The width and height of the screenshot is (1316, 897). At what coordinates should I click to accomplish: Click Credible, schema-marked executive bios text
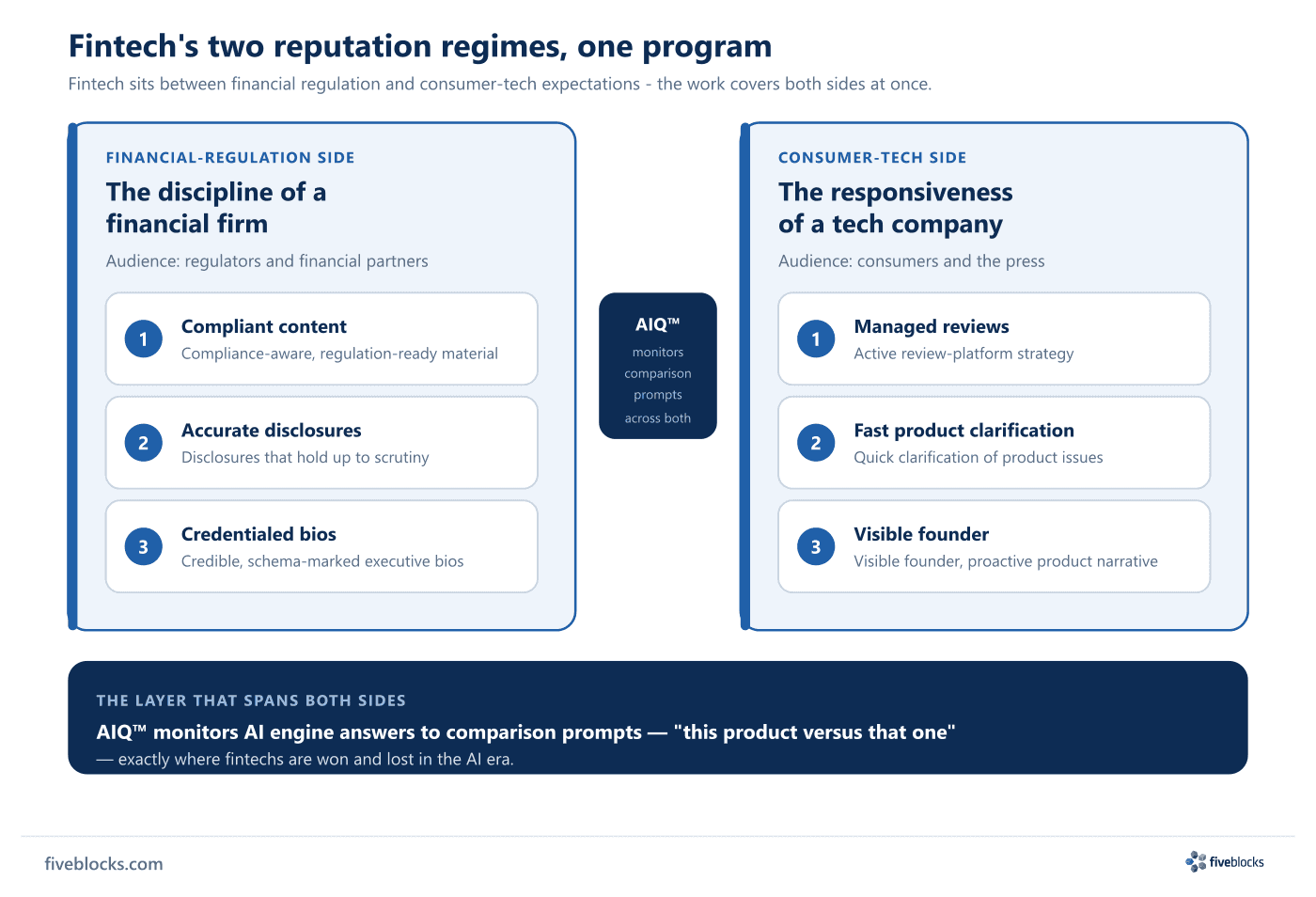(322, 561)
